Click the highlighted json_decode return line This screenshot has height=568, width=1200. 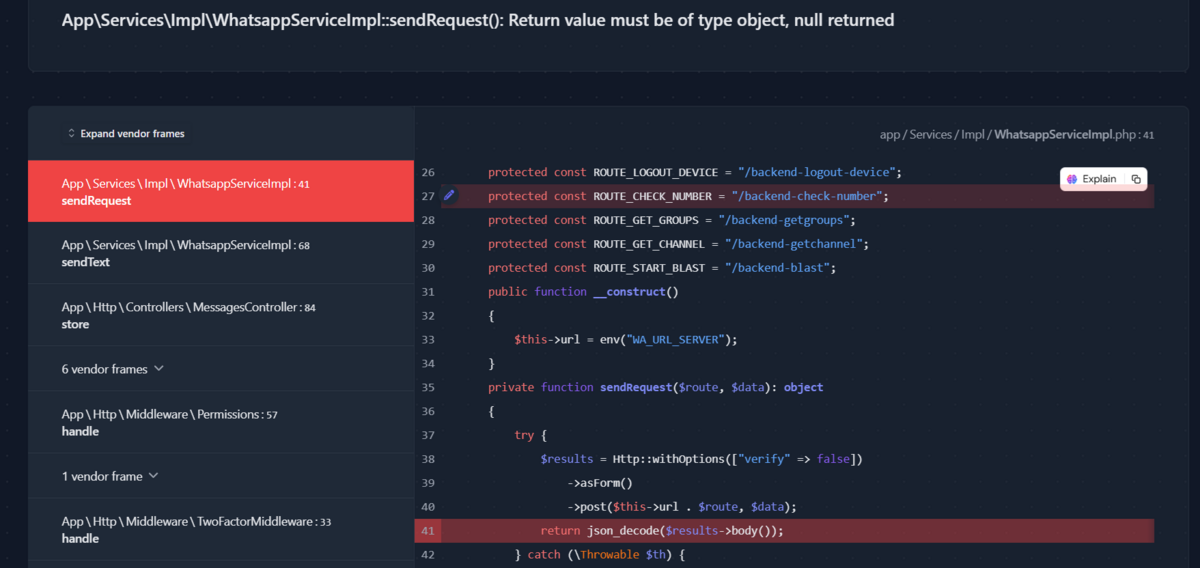point(662,531)
